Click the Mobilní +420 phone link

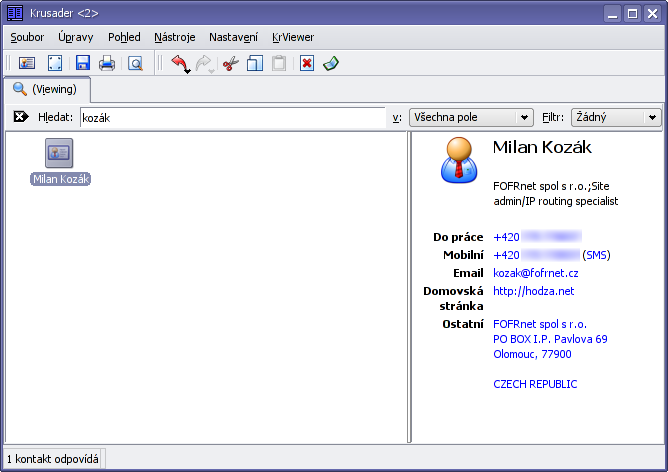click(536, 255)
